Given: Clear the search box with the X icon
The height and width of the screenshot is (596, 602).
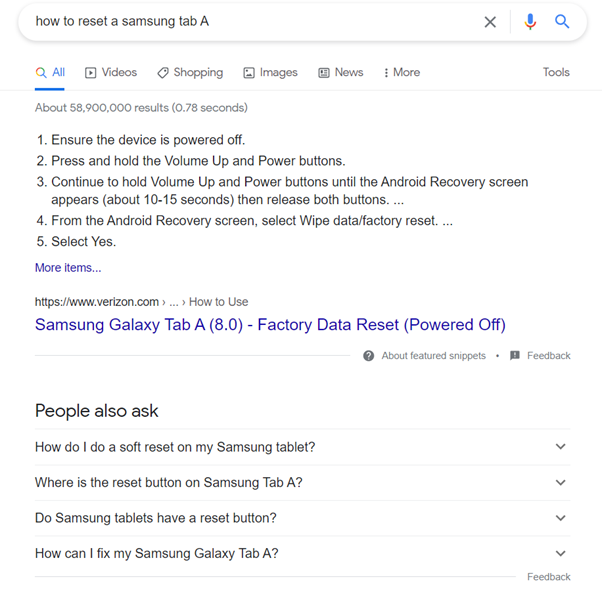Looking at the screenshot, I should tap(490, 22).
